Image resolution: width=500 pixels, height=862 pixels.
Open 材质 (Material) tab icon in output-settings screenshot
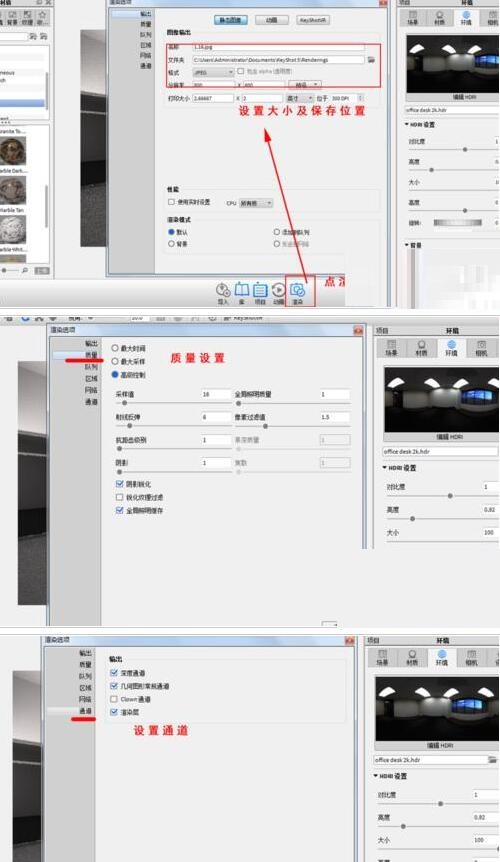[x=440, y=16]
